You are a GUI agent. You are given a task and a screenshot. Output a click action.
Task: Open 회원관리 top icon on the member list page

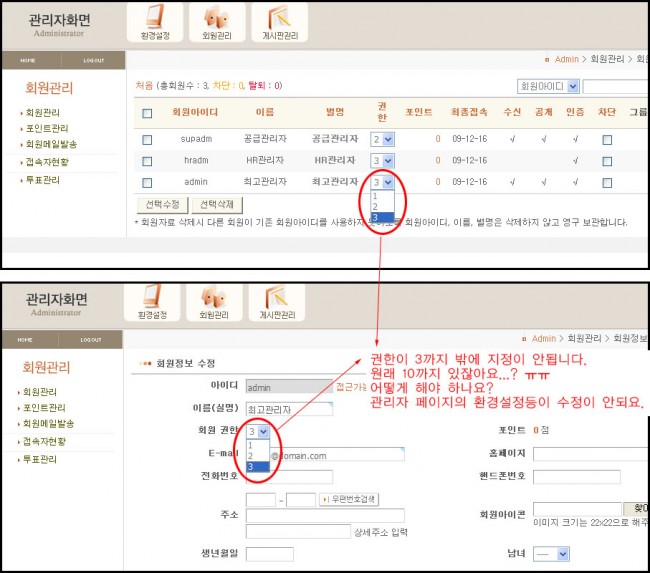pos(217,22)
